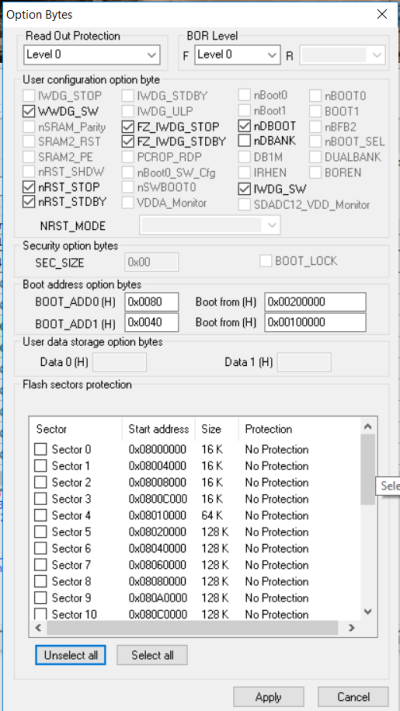Screen dimensions: 400x711
Task: Select the Sector 0 checkbox
Action: [x=41, y=449]
